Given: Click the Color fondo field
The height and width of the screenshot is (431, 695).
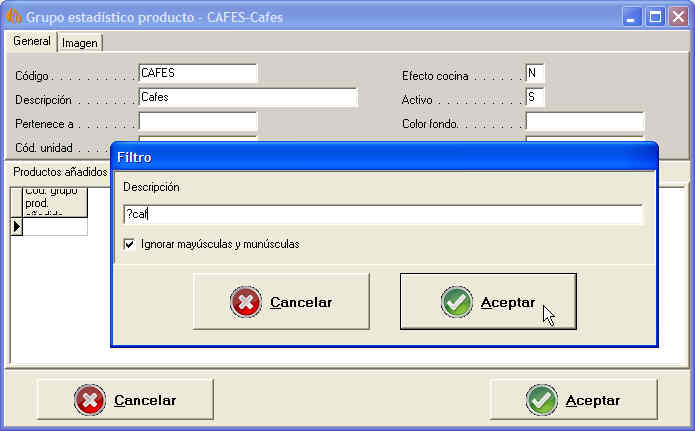Looking at the screenshot, I should 584,122.
